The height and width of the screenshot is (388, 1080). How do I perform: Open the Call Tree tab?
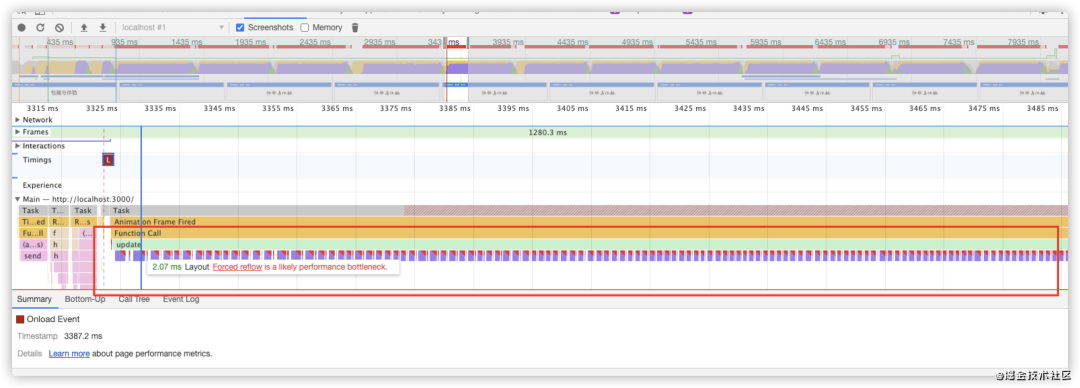click(x=134, y=300)
